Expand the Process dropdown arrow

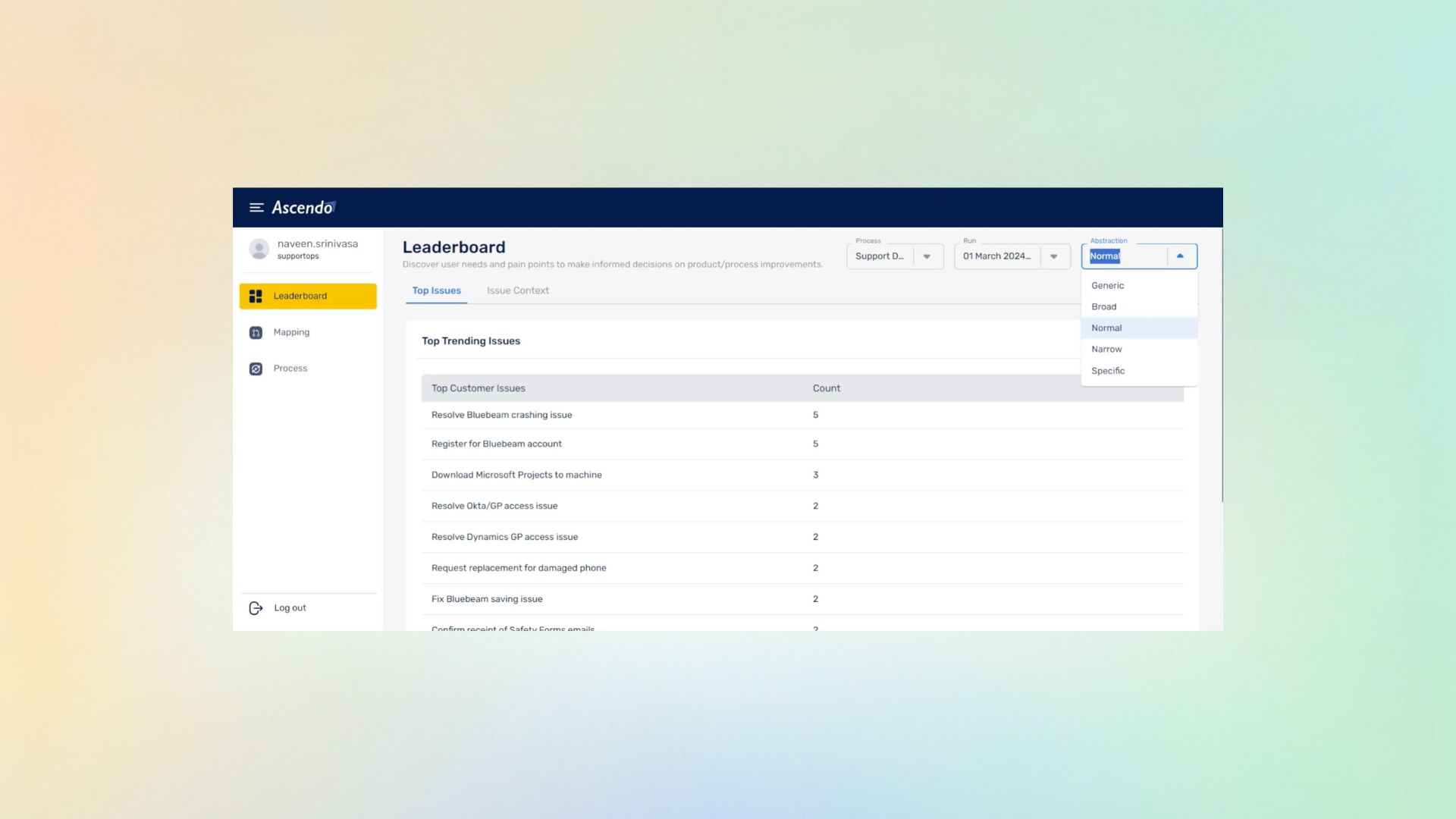(927, 257)
